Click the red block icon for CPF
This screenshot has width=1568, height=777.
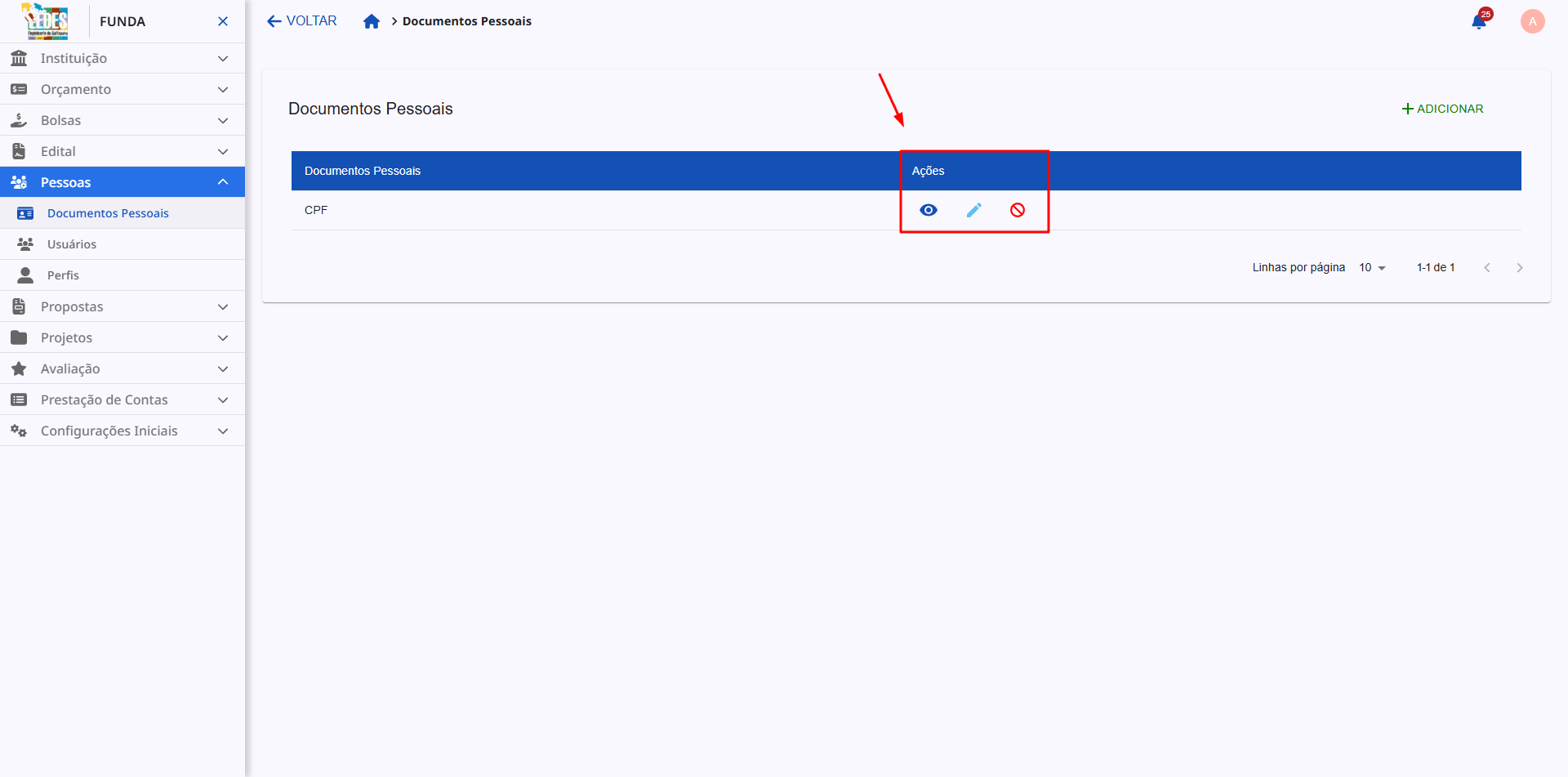coord(1018,210)
